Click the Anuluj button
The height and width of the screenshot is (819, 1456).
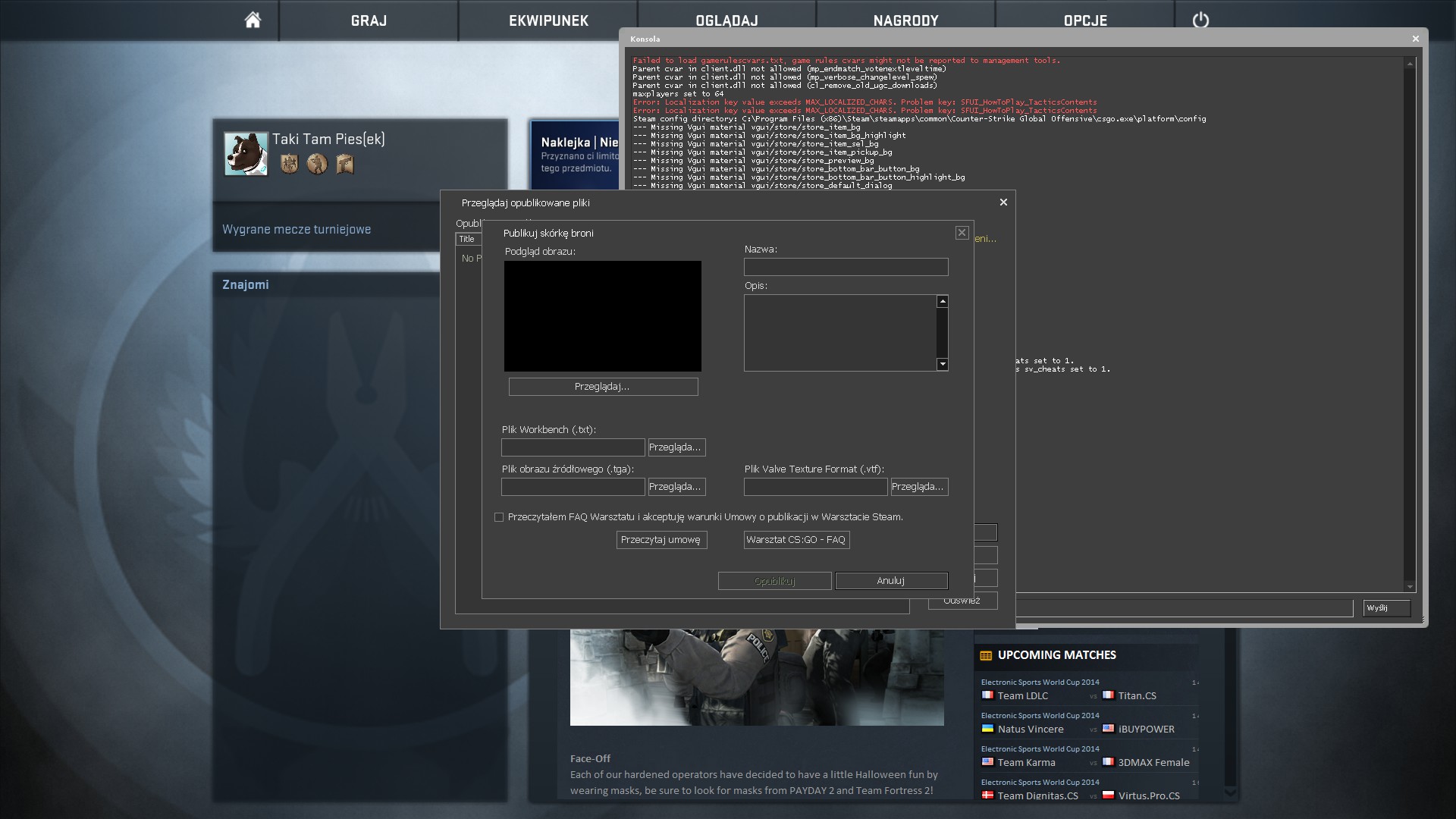coord(891,581)
